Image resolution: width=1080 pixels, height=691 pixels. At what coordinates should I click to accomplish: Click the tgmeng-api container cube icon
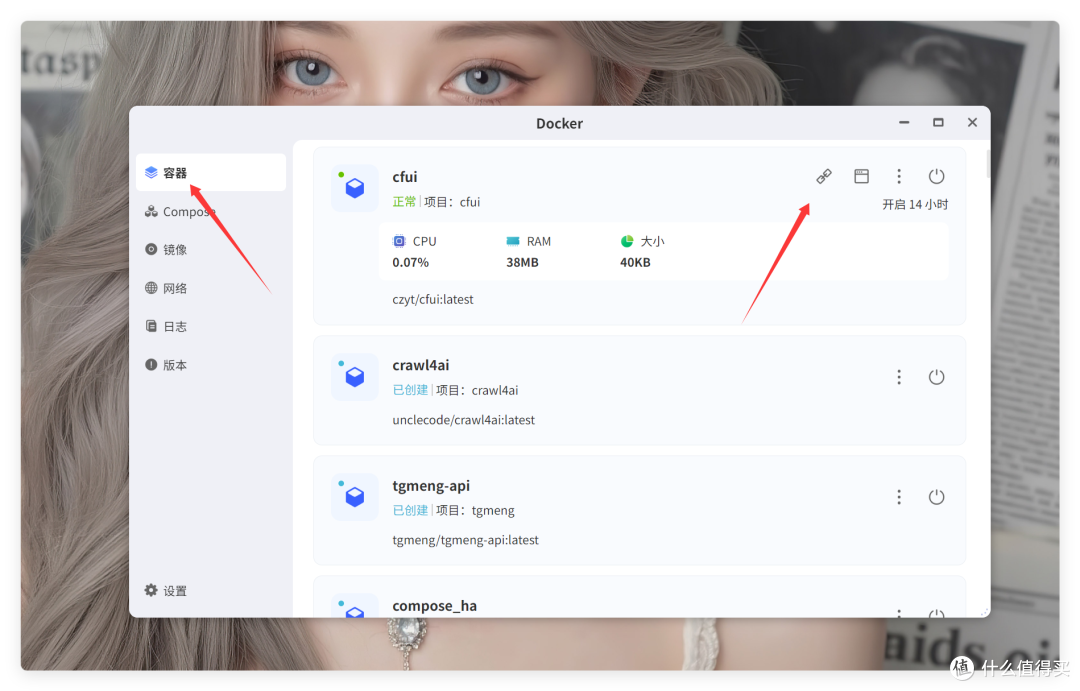pyautogui.click(x=355, y=497)
